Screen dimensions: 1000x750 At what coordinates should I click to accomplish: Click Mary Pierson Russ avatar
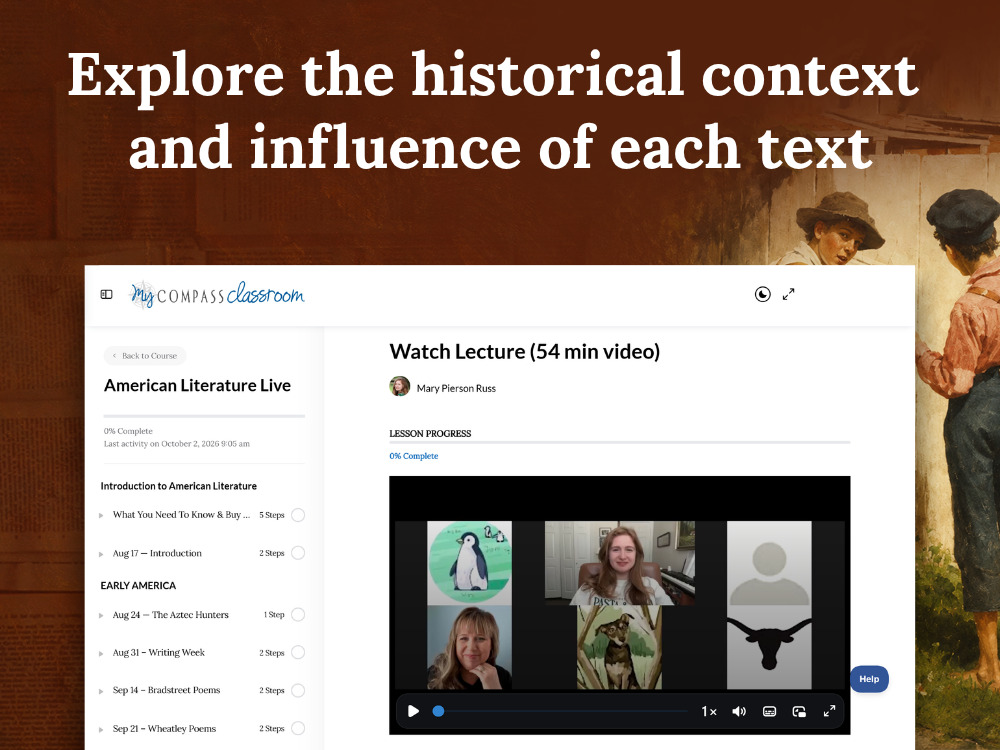(x=400, y=386)
